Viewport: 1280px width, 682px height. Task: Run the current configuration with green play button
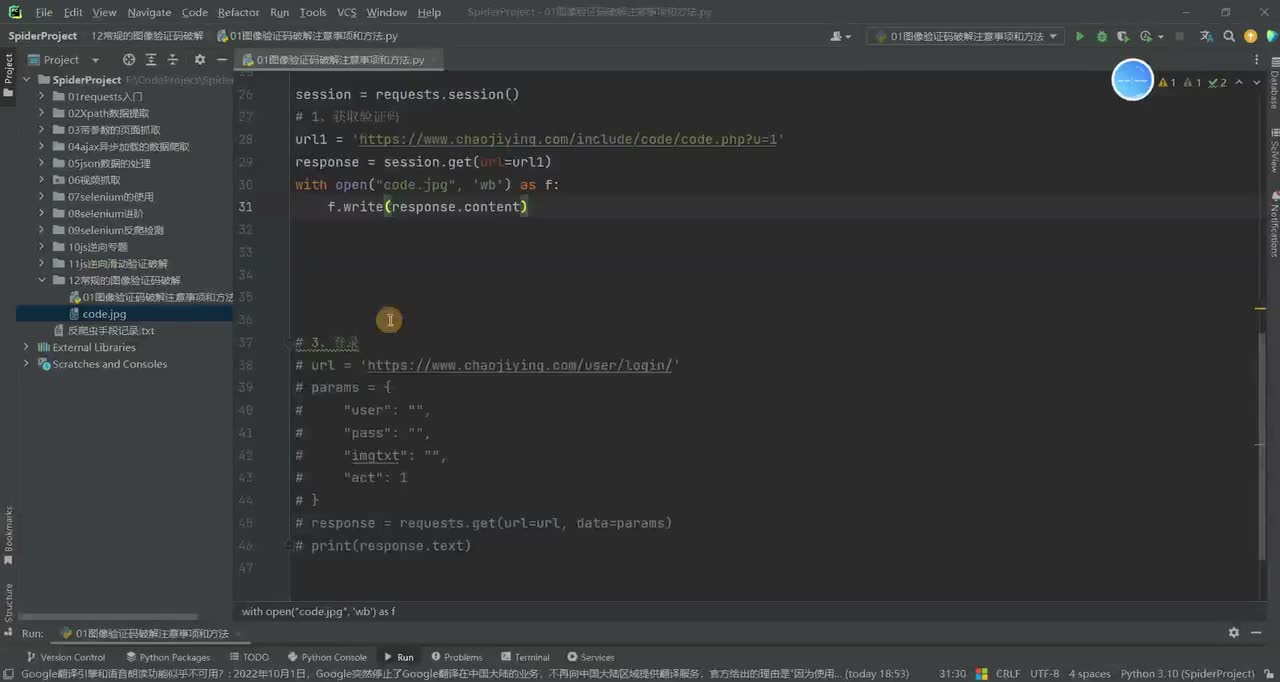tap(1079, 36)
